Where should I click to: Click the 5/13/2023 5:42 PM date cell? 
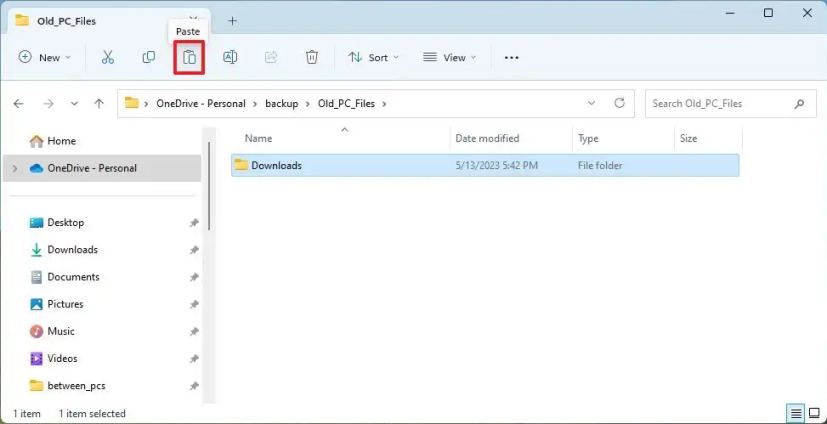[x=496, y=166]
